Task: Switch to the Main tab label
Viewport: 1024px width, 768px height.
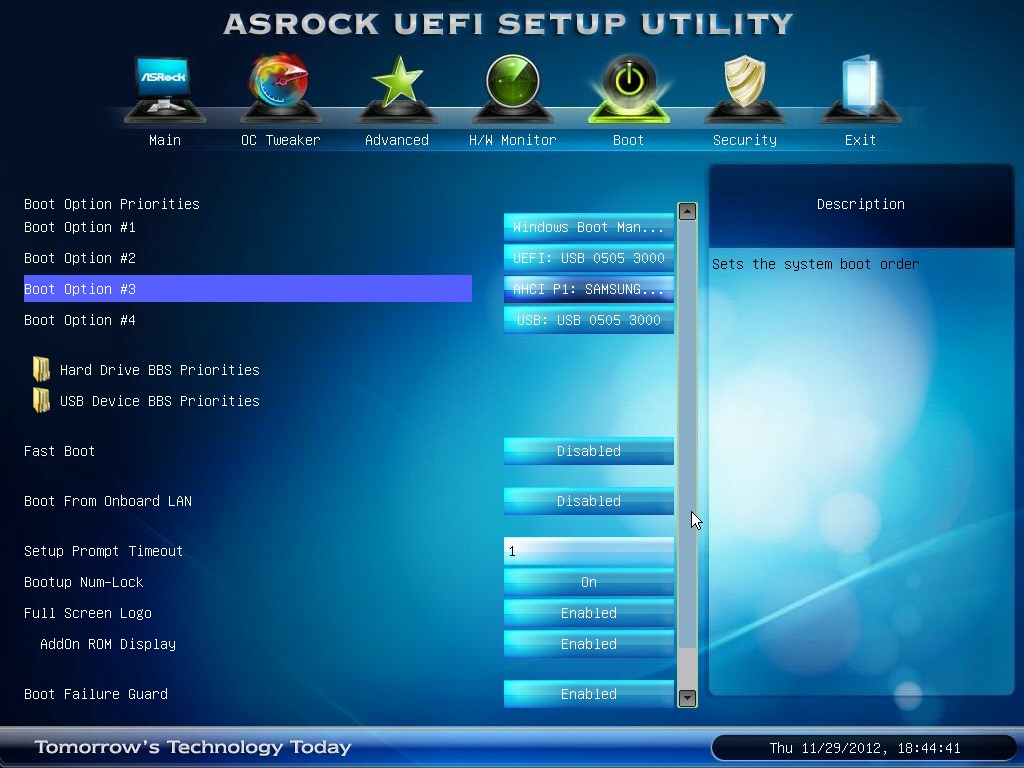Action: pyautogui.click(x=165, y=140)
